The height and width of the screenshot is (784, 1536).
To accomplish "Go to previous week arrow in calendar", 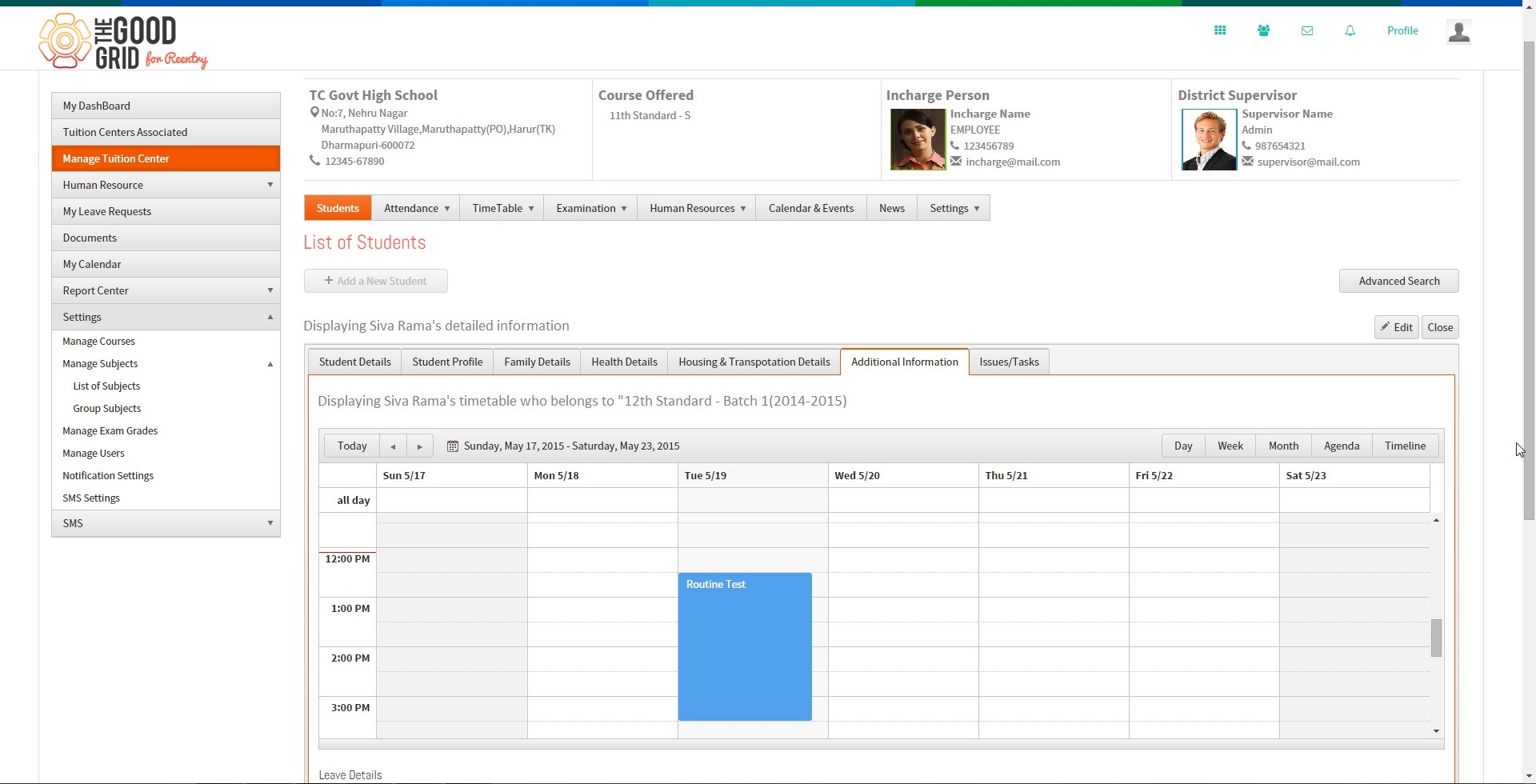I will [x=393, y=446].
